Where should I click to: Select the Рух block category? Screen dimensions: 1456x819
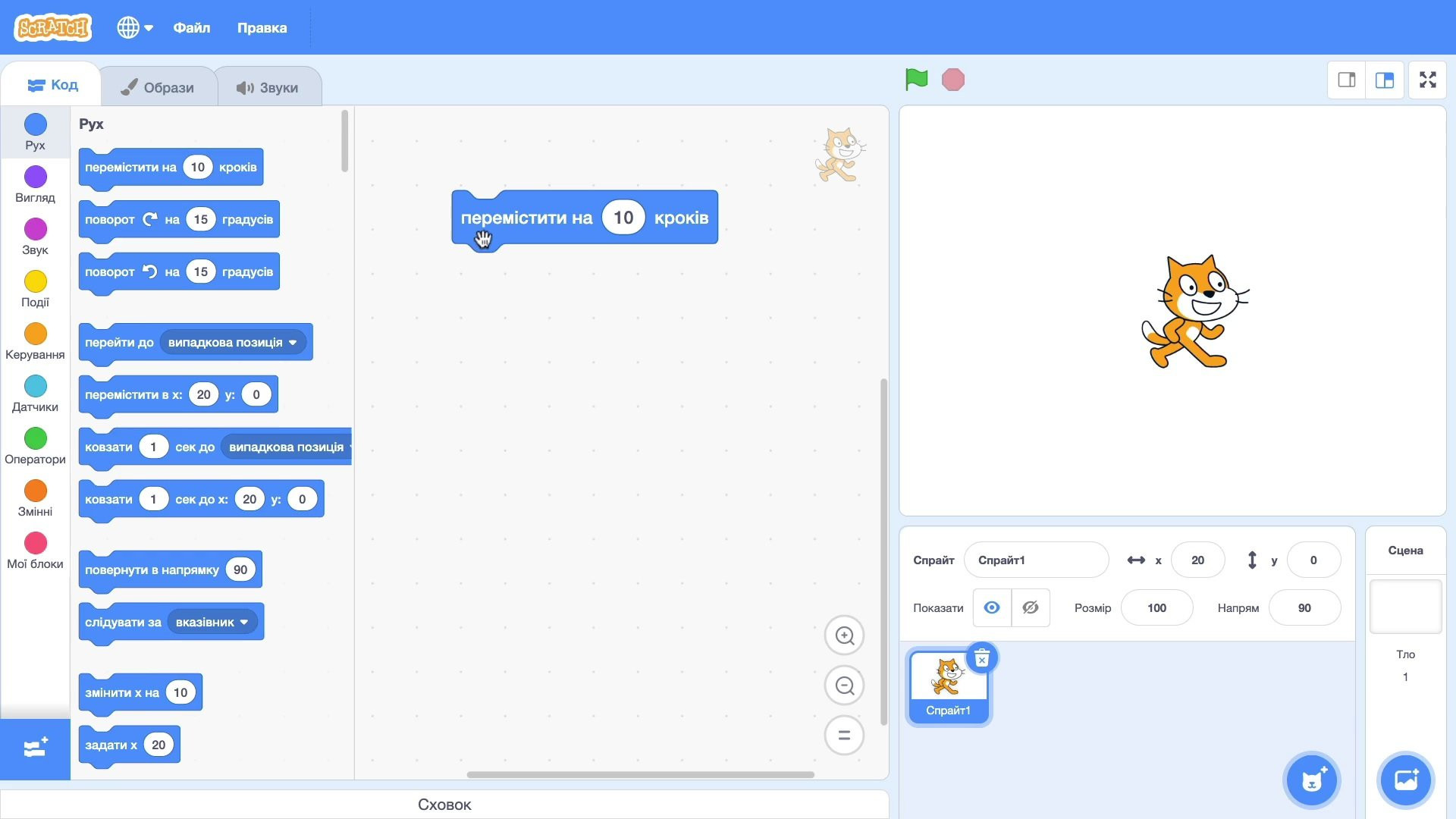click(x=35, y=132)
